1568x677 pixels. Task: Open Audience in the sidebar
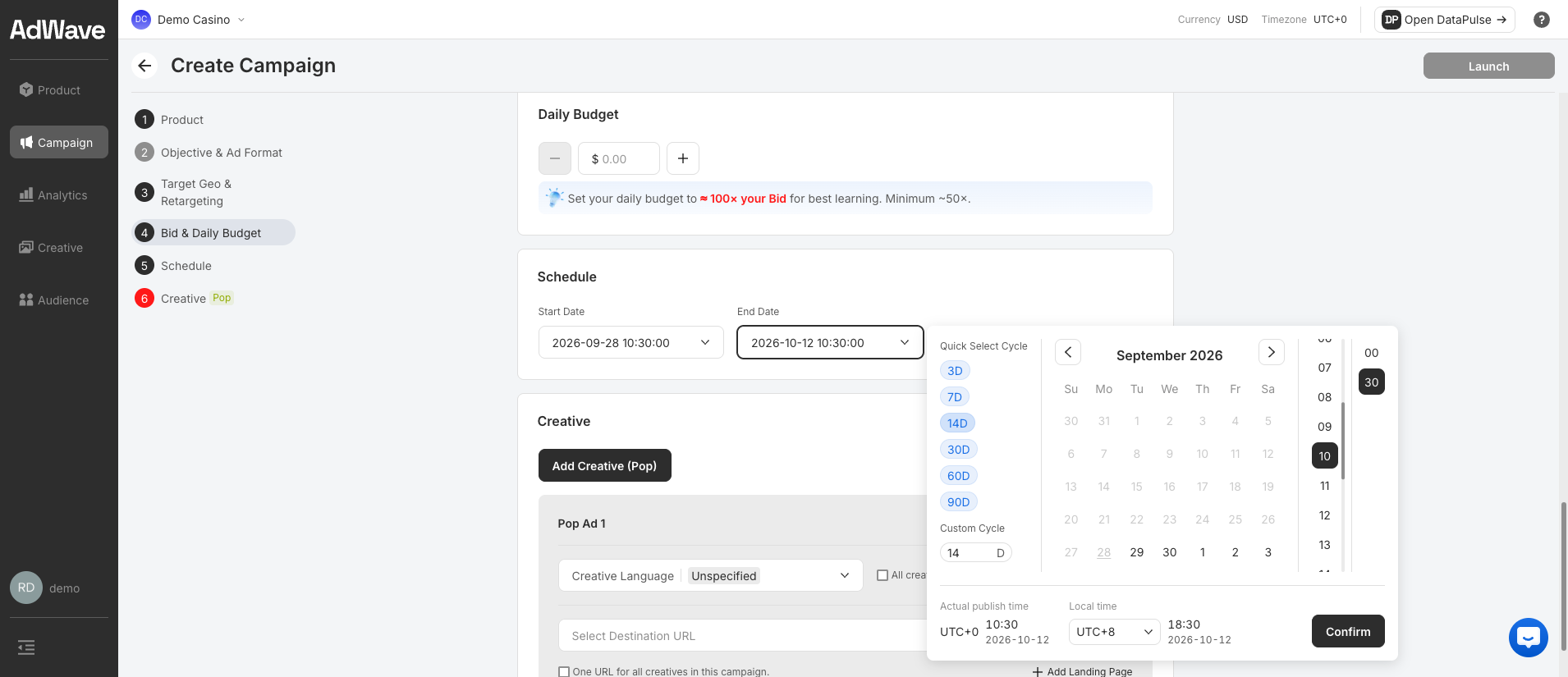pos(59,300)
